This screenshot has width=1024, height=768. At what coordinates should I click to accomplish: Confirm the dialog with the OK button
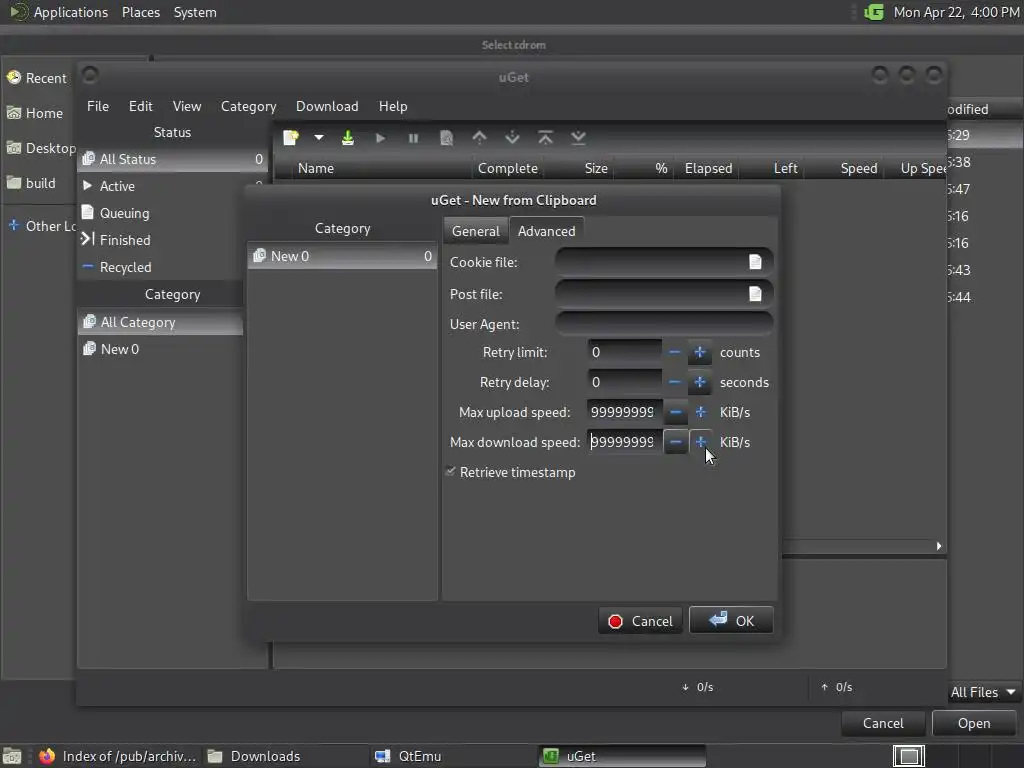click(731, 620)
